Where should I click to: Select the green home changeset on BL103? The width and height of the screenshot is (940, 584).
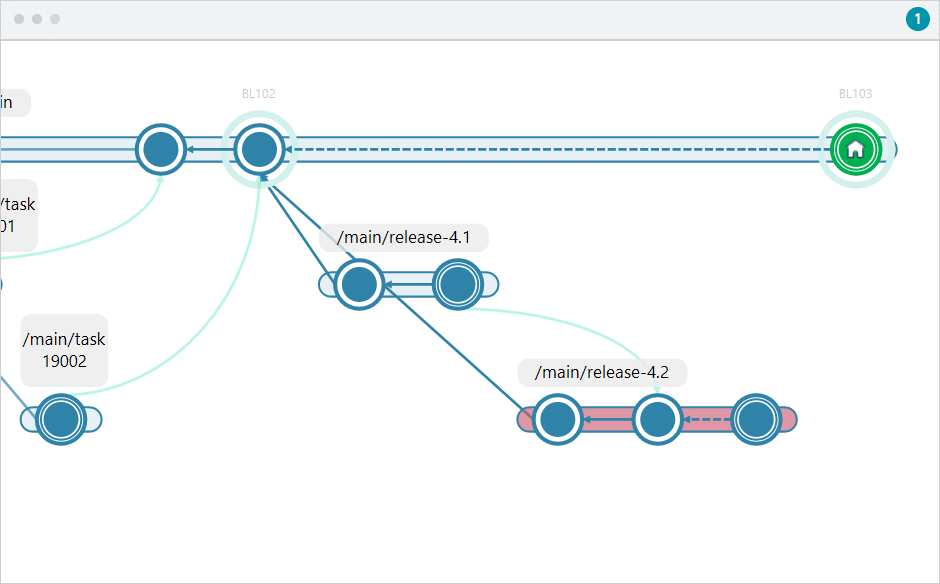tap(856, 149)
